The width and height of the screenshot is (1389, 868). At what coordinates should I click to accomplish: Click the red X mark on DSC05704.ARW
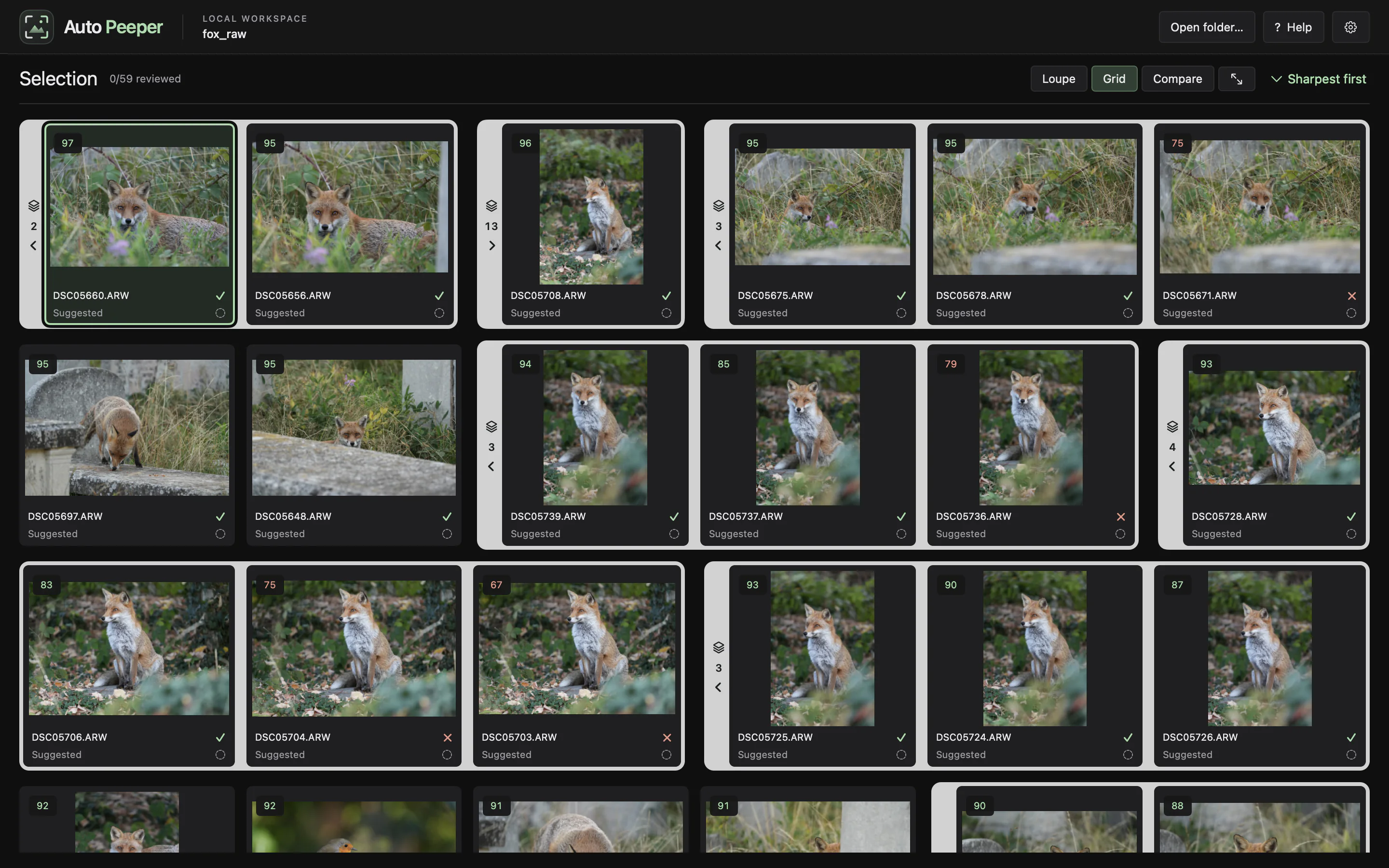point(447,738)
